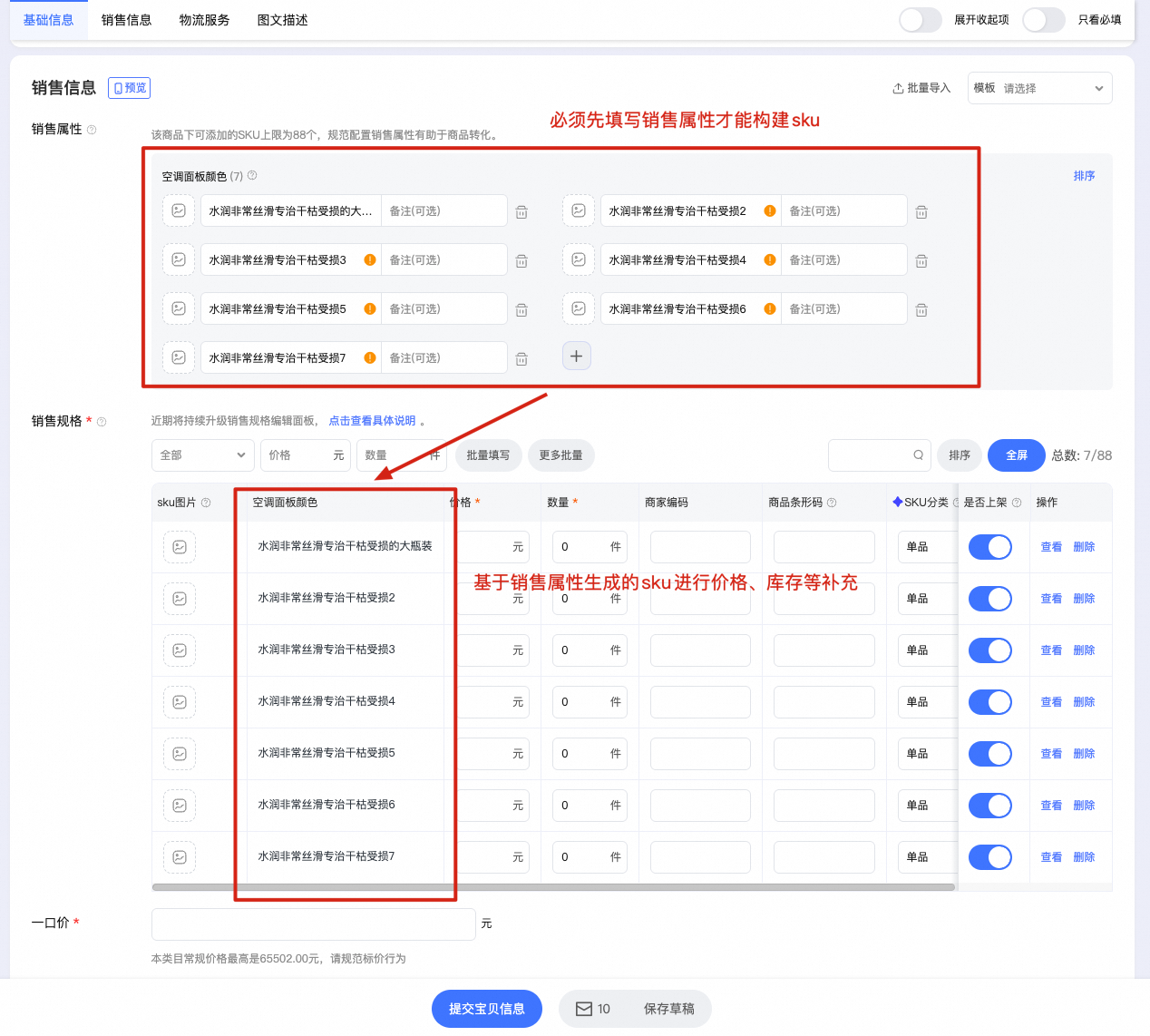Delete attribute 水润非常丝滑专治干枯受损2 with trash icon
Screen dimensions: 1150x1036
[x=921, y=212]
